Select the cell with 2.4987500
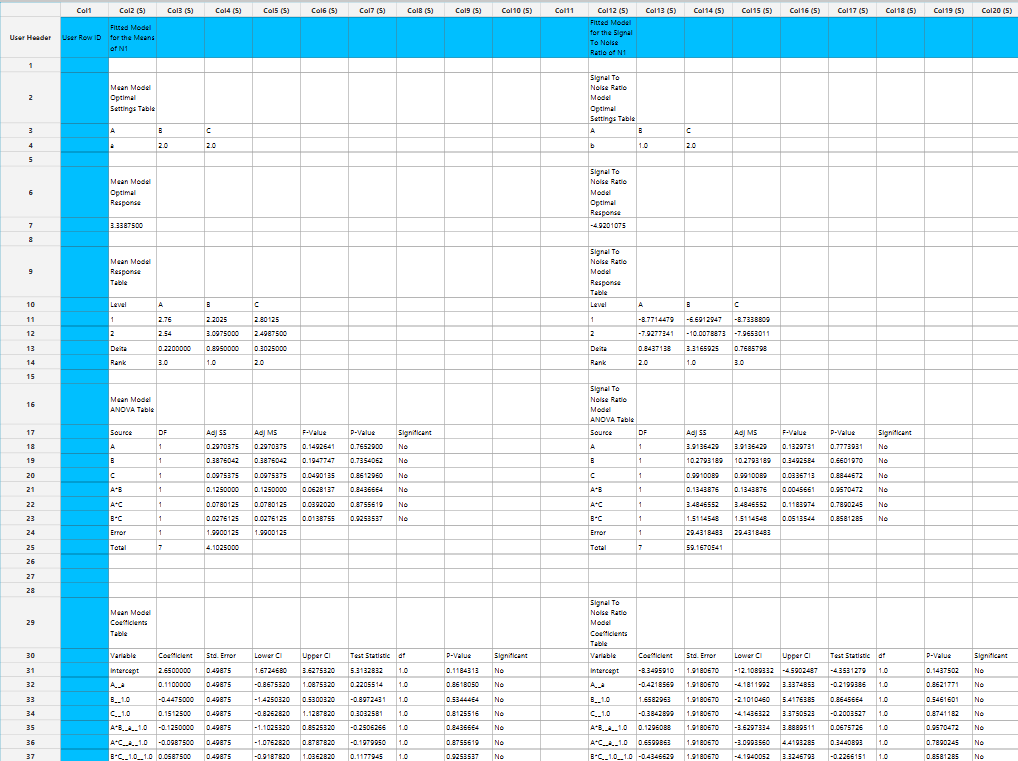This screenshot has height=761, width=1018. (276, 334)
